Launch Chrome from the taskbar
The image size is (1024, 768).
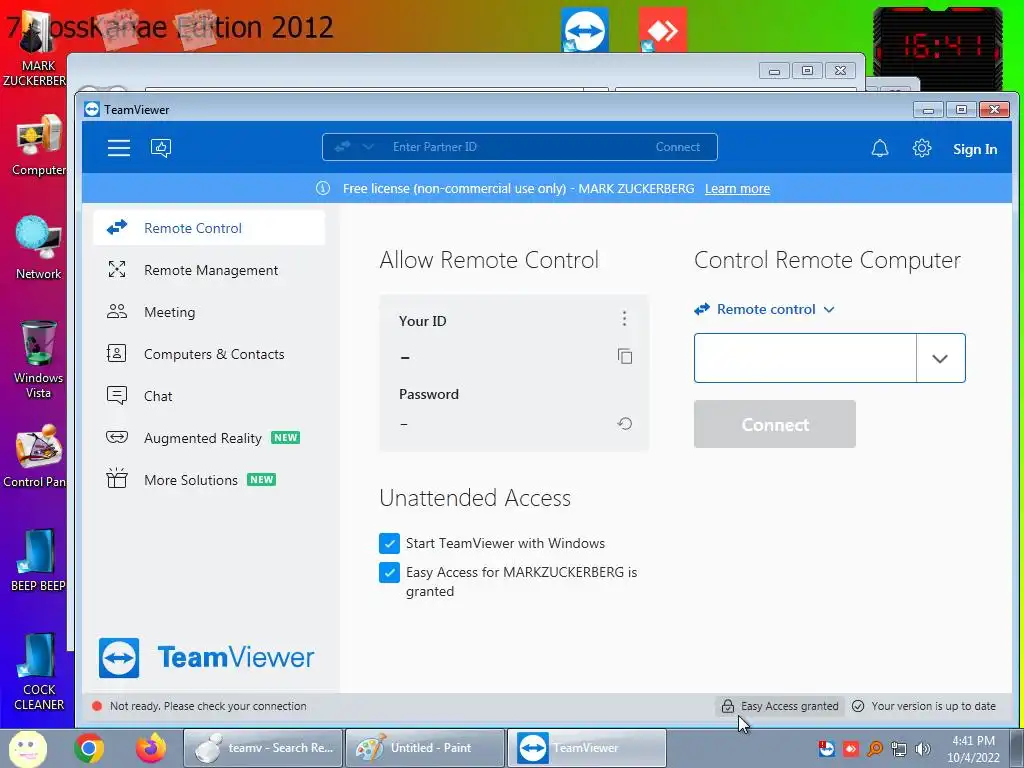[x=89, y=748]
